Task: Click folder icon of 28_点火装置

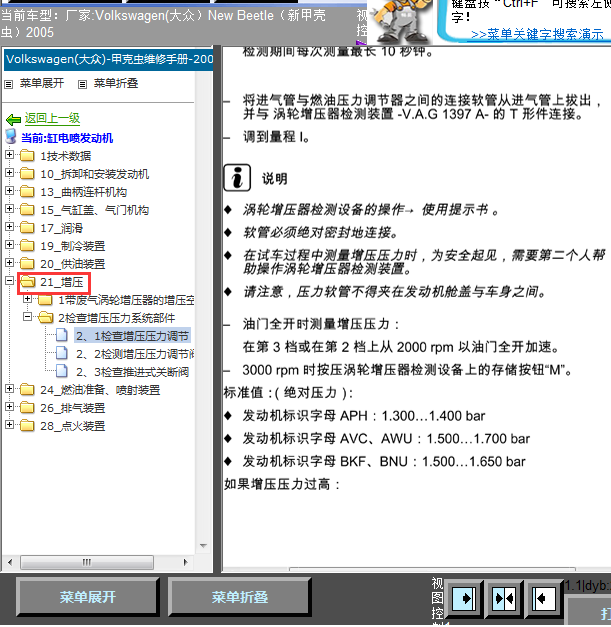Action: tap(27, 425)
